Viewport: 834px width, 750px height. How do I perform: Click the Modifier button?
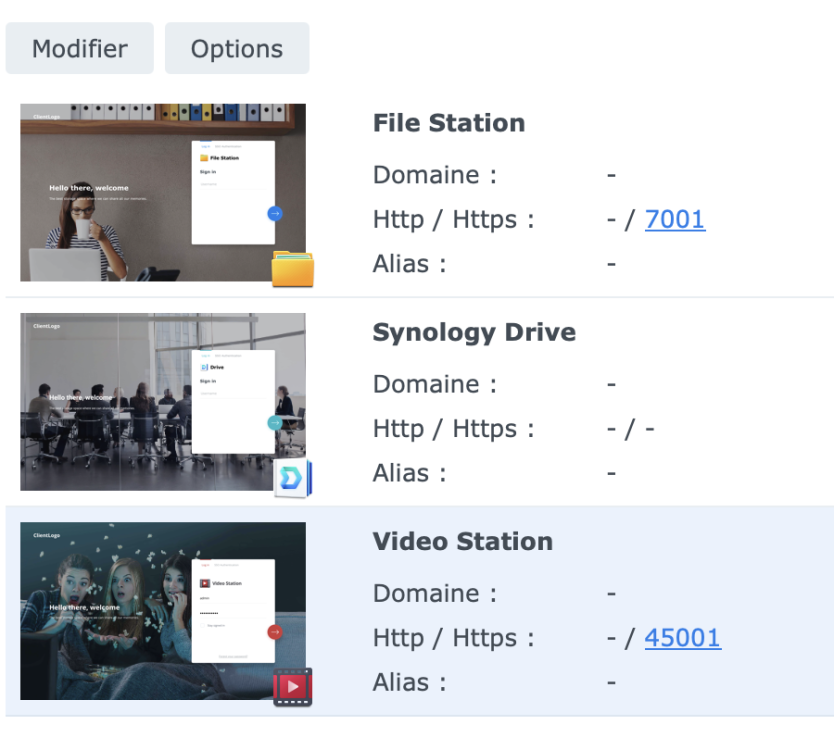[80, 48]
